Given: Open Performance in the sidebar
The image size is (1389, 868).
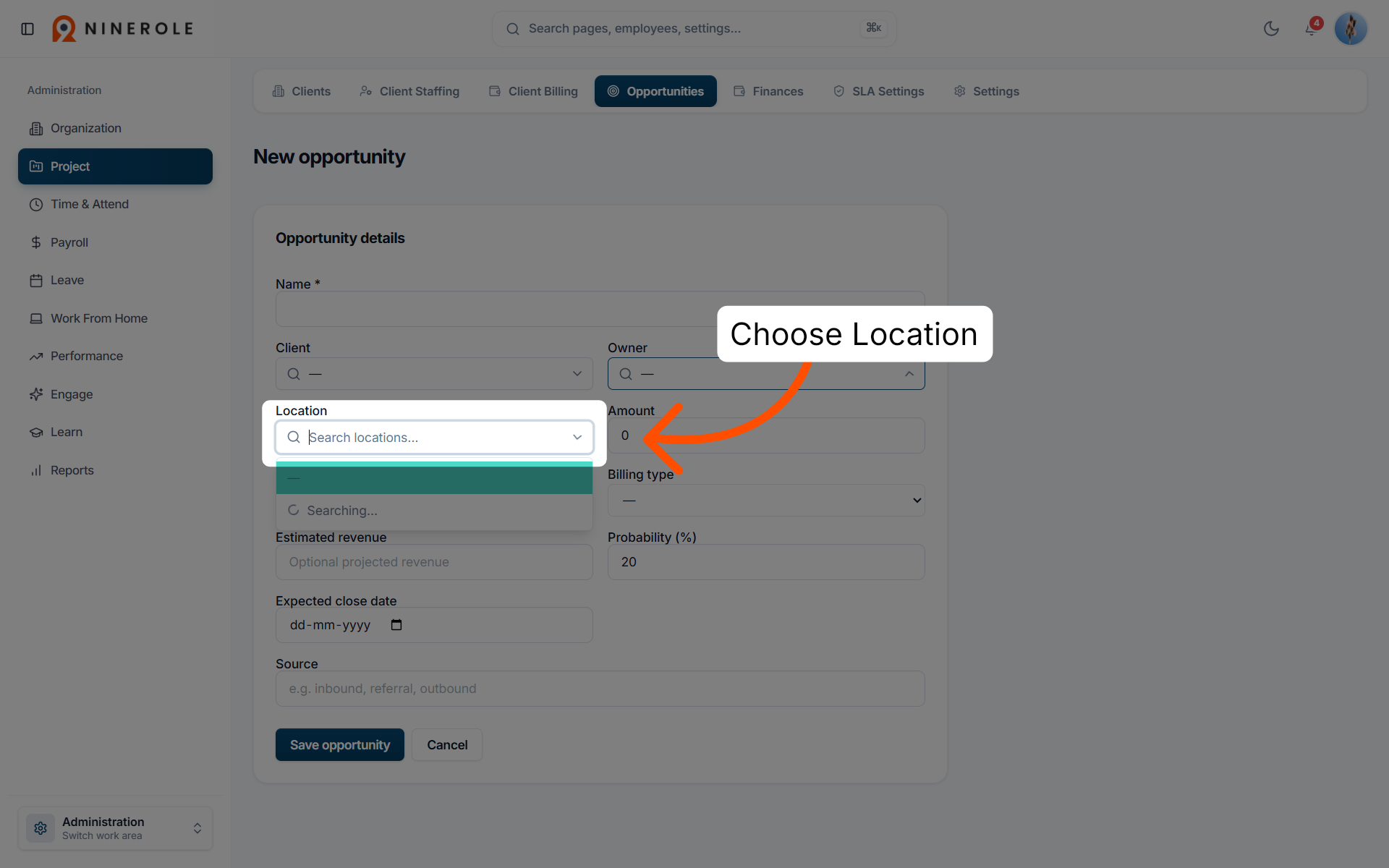Looking at the screenshot, I should [x=115, y=356].
